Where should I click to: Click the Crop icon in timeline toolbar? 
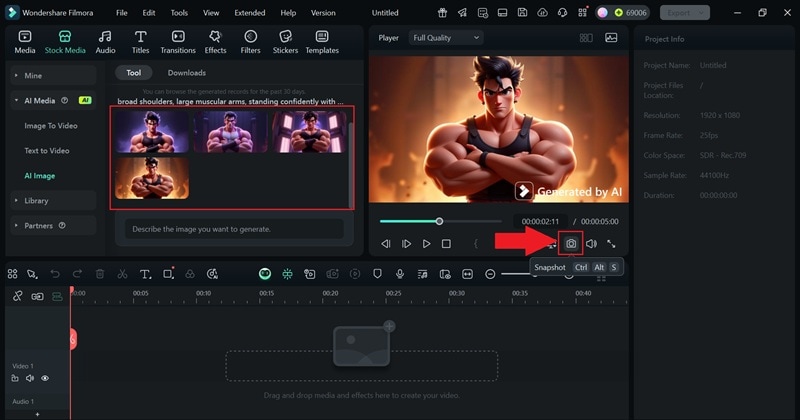tap(168, 274)
